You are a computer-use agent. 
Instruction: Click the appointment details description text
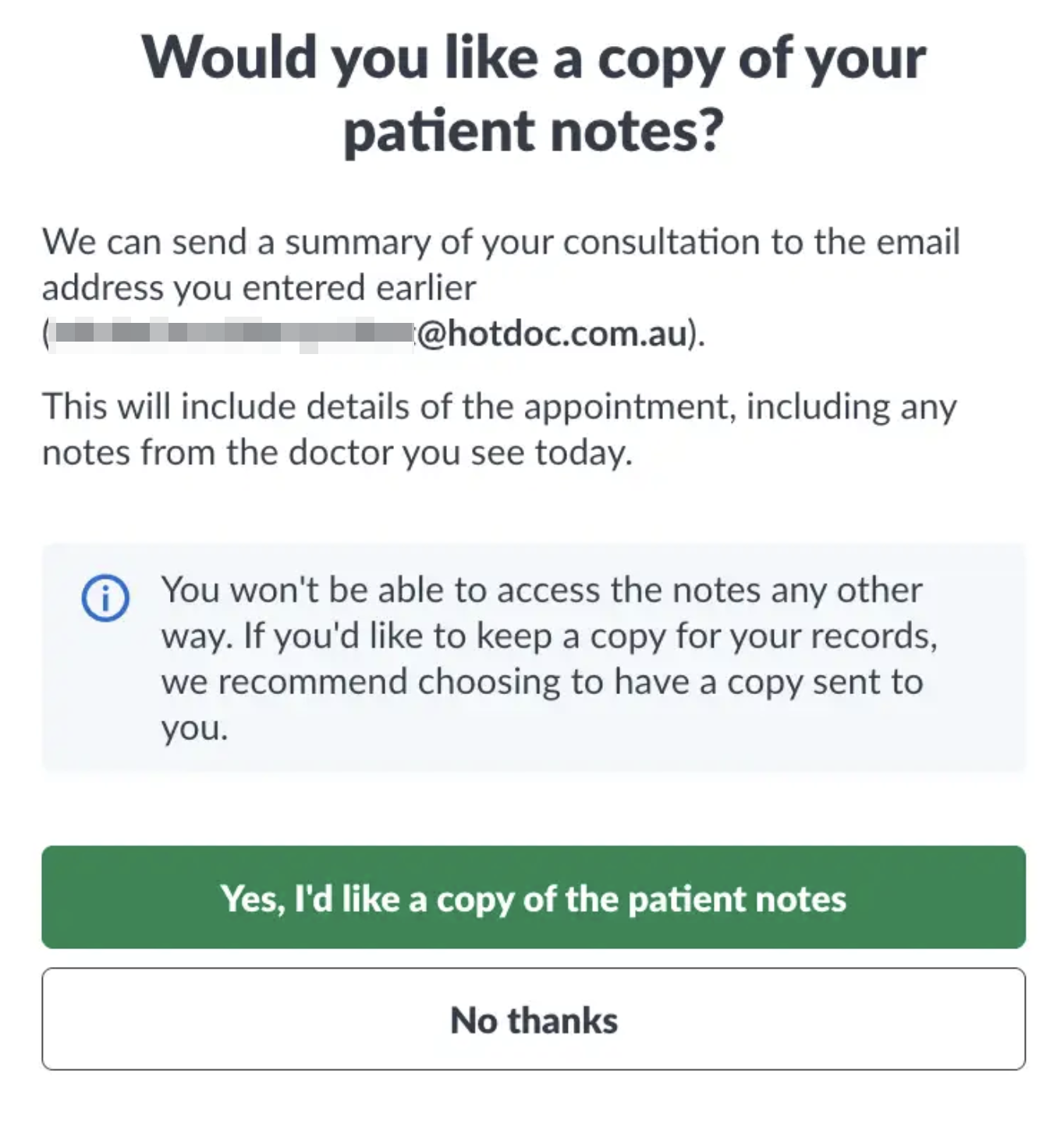click(x=499, y=427)
